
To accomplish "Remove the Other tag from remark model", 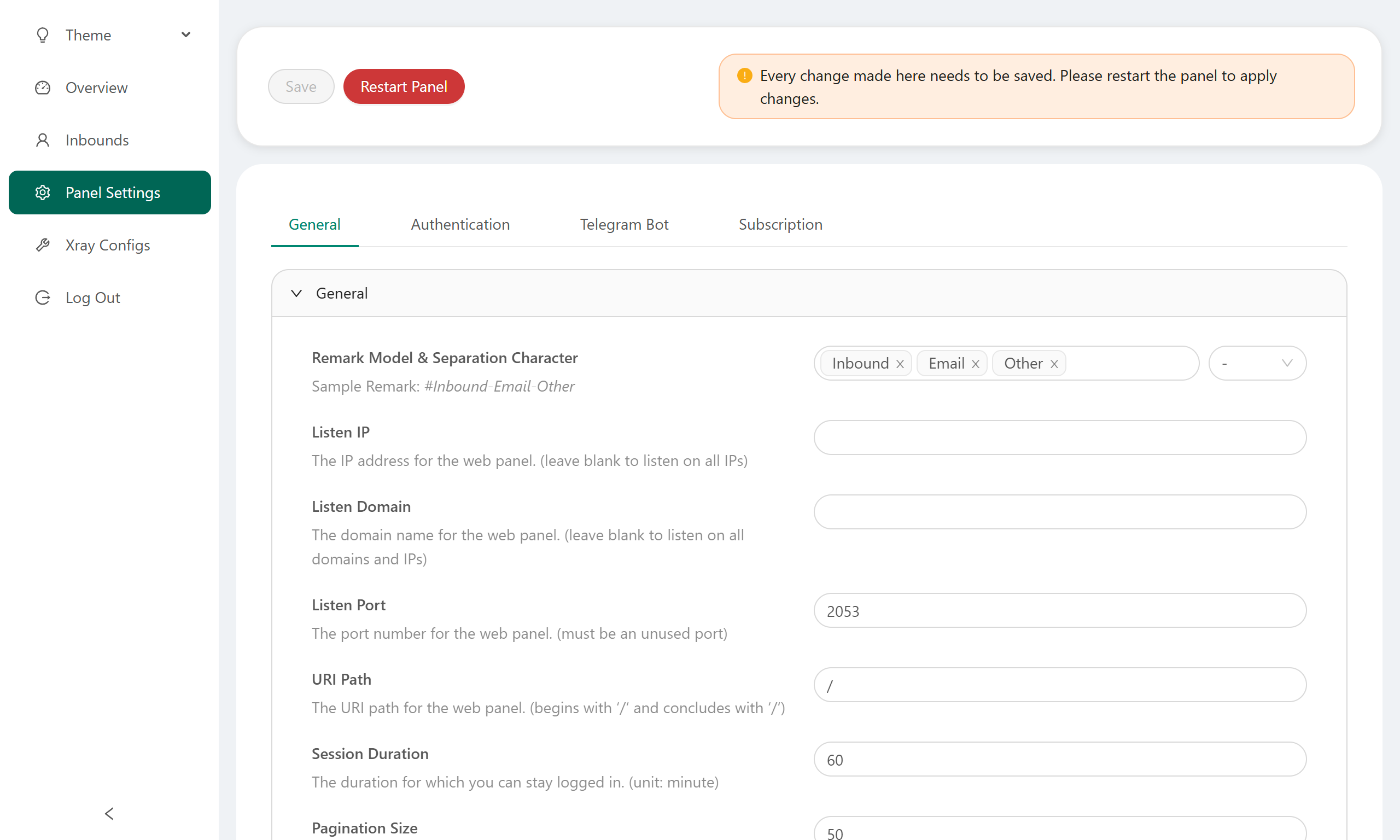I will [1054, 364].
